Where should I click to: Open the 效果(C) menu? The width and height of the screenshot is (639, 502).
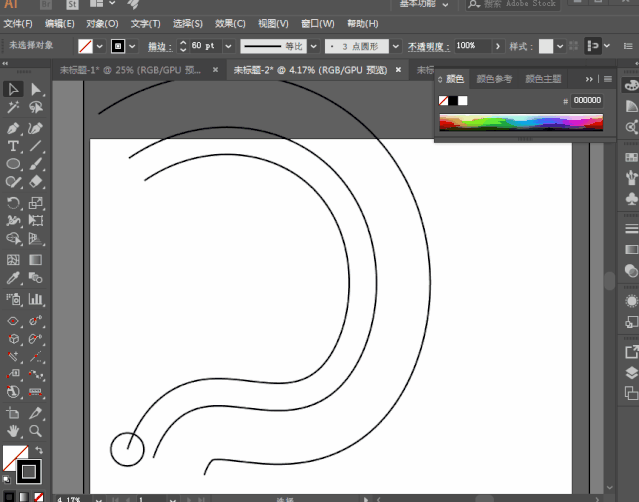230,24
